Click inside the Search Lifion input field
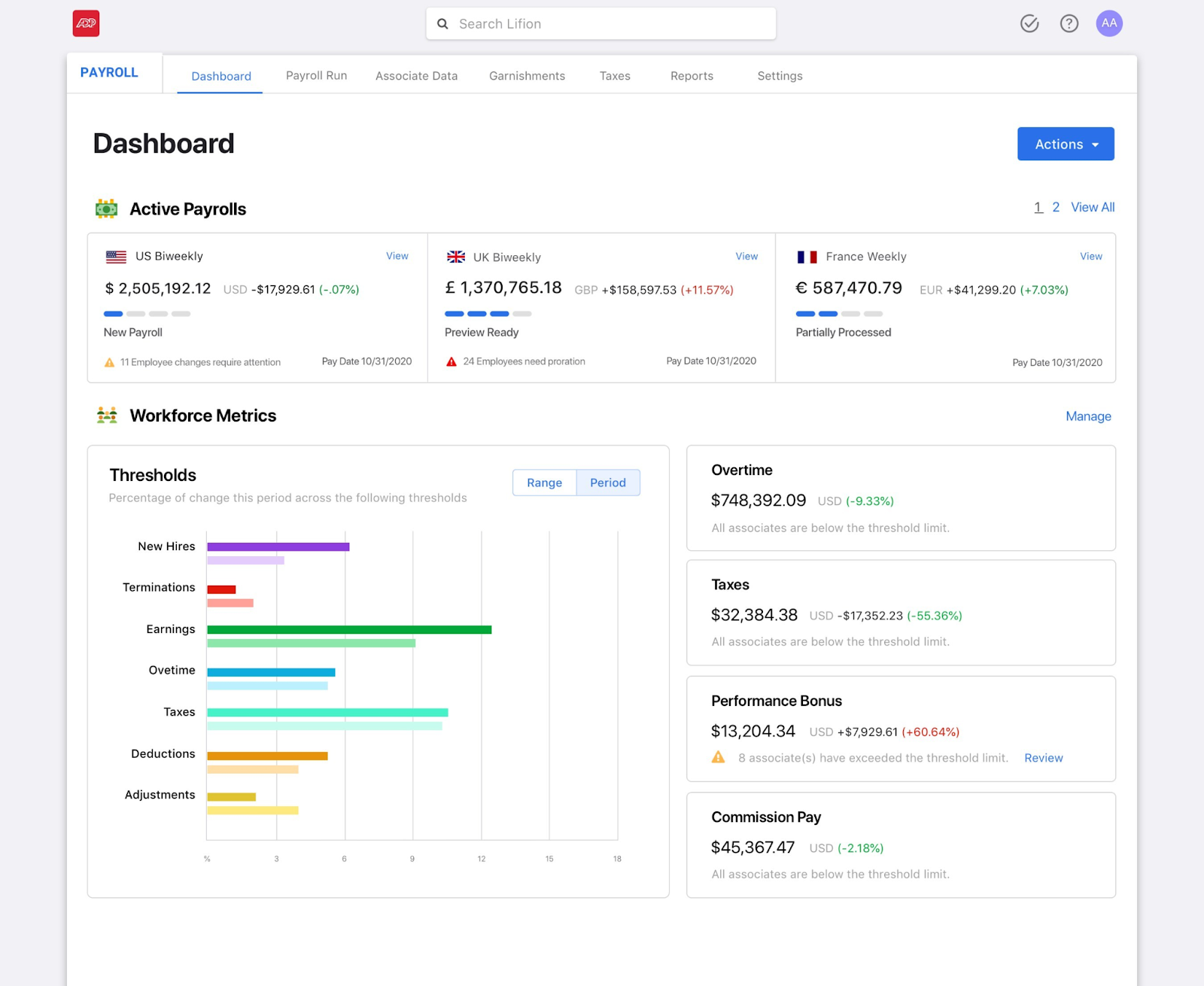 click(602, 23)
